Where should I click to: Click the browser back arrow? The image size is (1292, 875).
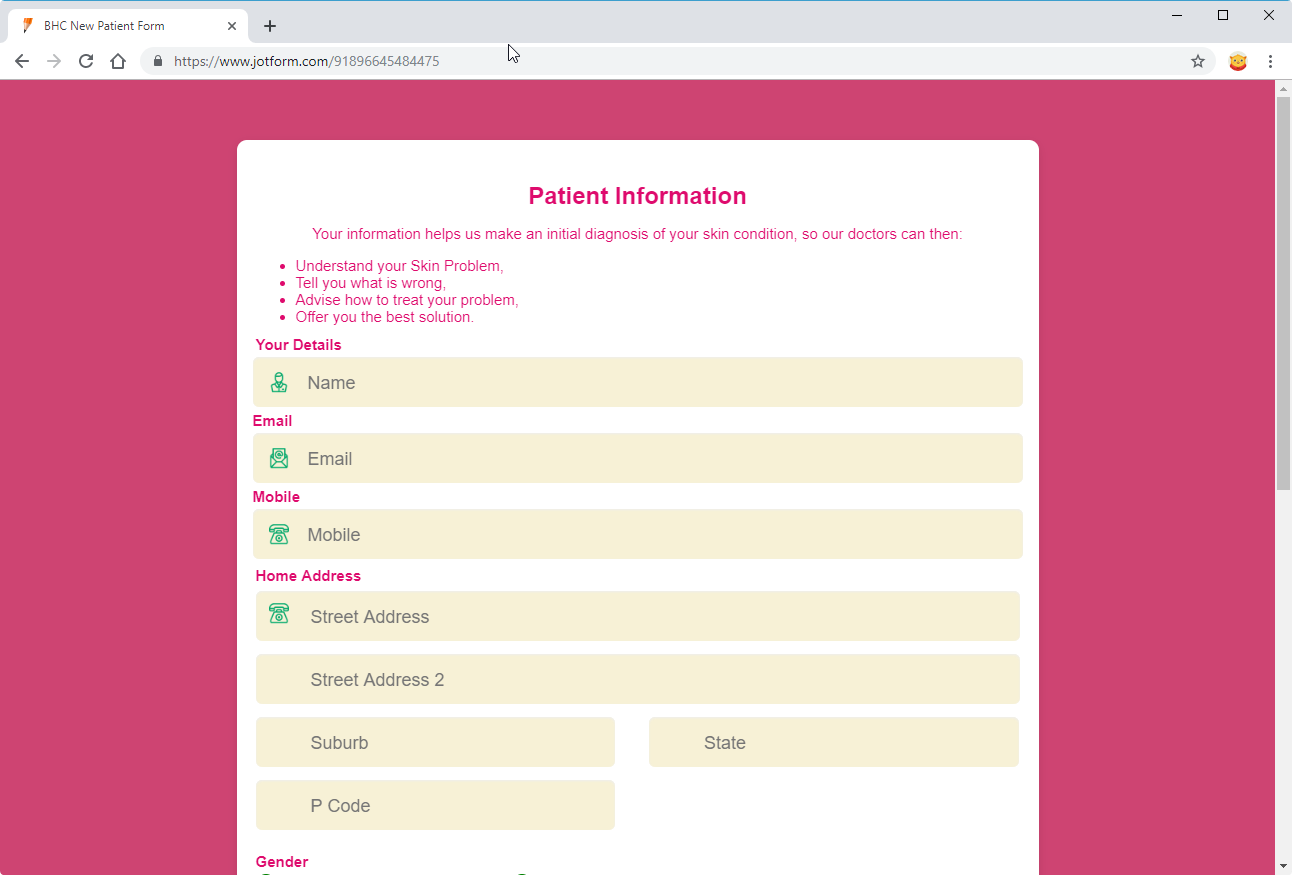click(x=22, y=61)
